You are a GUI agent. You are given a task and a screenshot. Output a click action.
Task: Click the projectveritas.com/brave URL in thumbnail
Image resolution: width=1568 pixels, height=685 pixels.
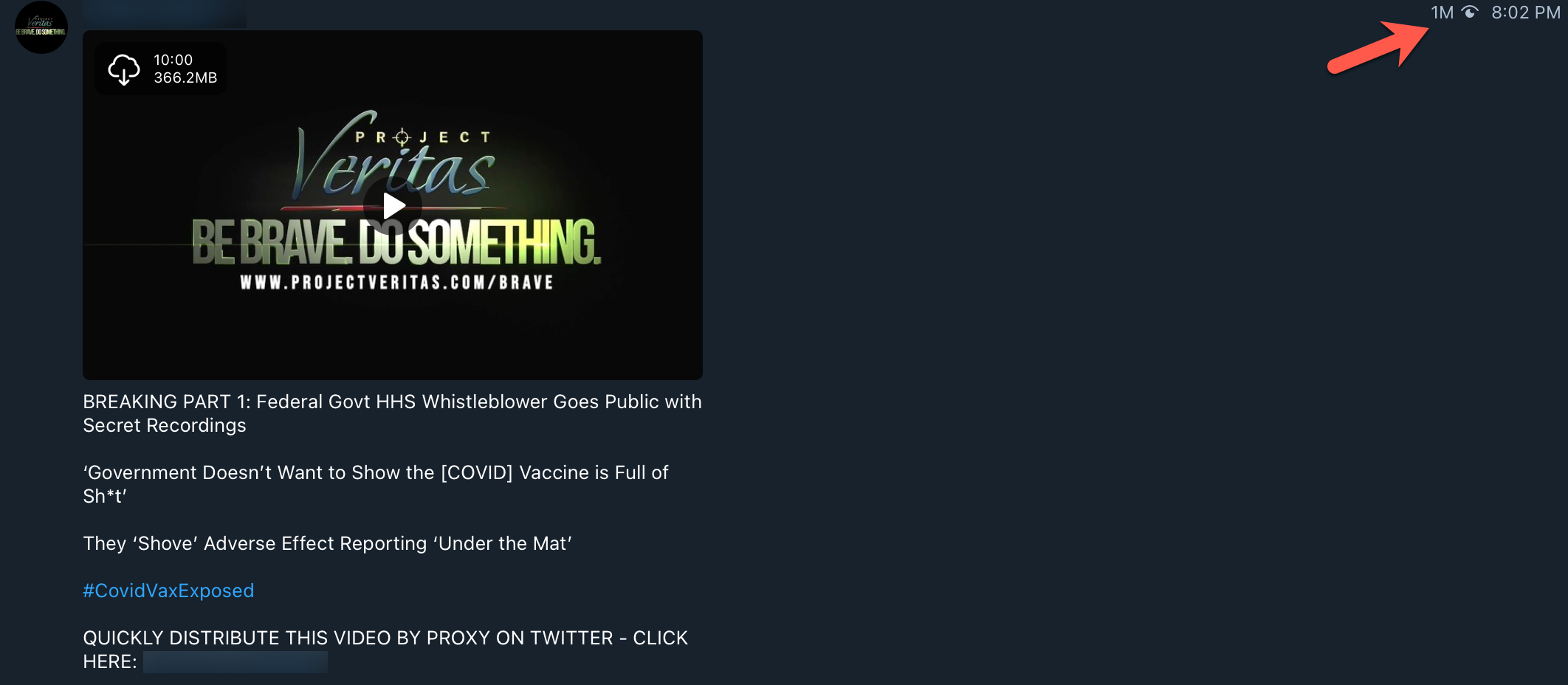click(396, 282)
